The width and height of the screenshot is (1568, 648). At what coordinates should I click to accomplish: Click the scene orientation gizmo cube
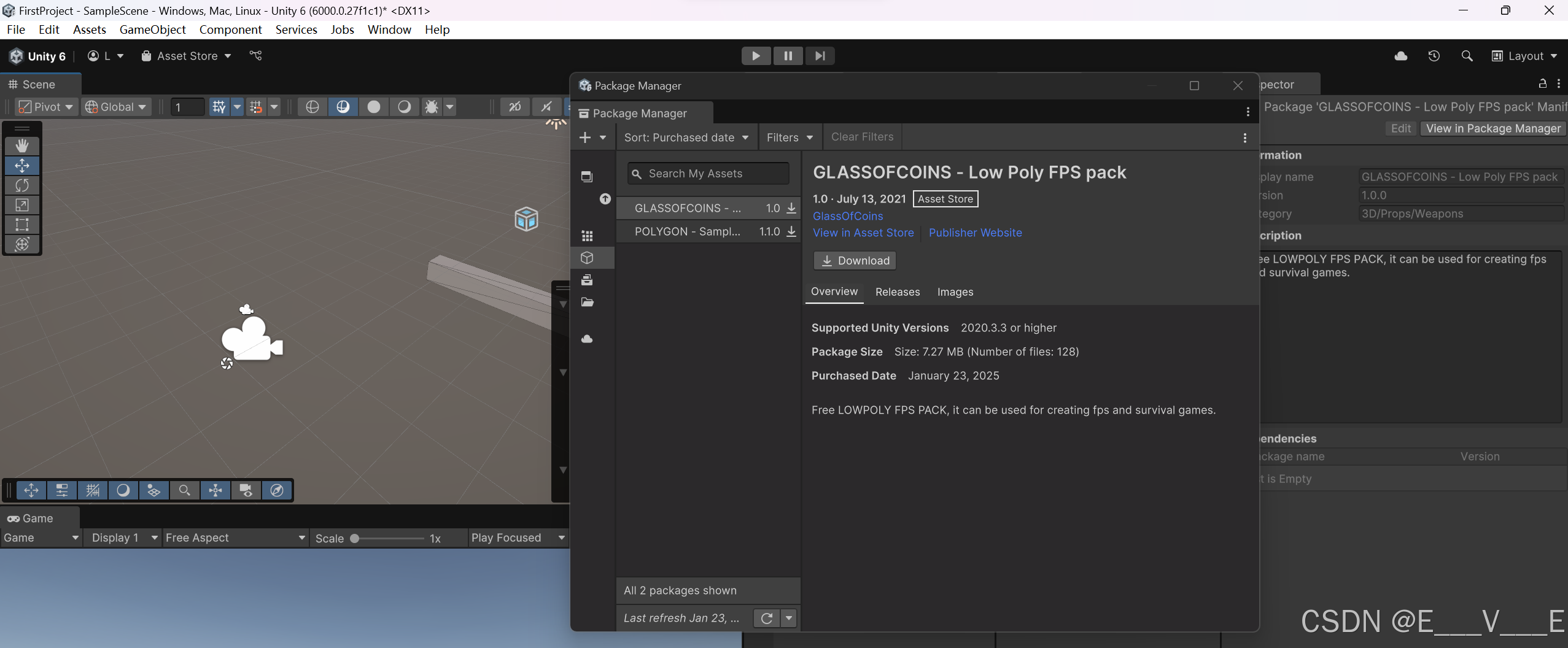(526, 218)
